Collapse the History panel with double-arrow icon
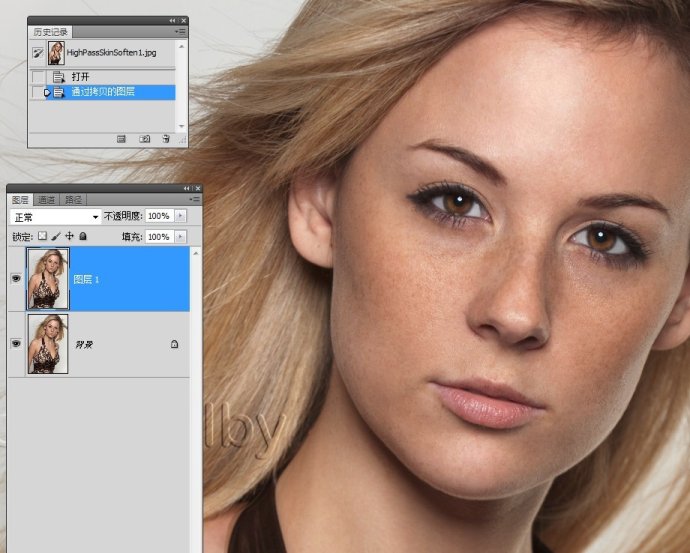690x553 pixels. click(x=172, y=21)
